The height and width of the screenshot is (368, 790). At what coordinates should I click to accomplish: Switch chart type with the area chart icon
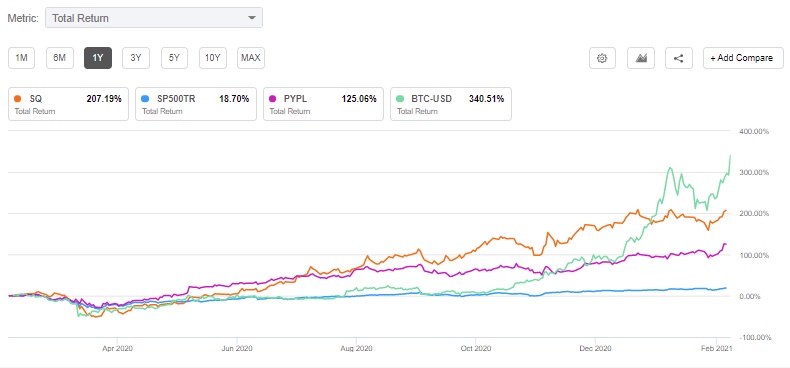pos(641,58)
